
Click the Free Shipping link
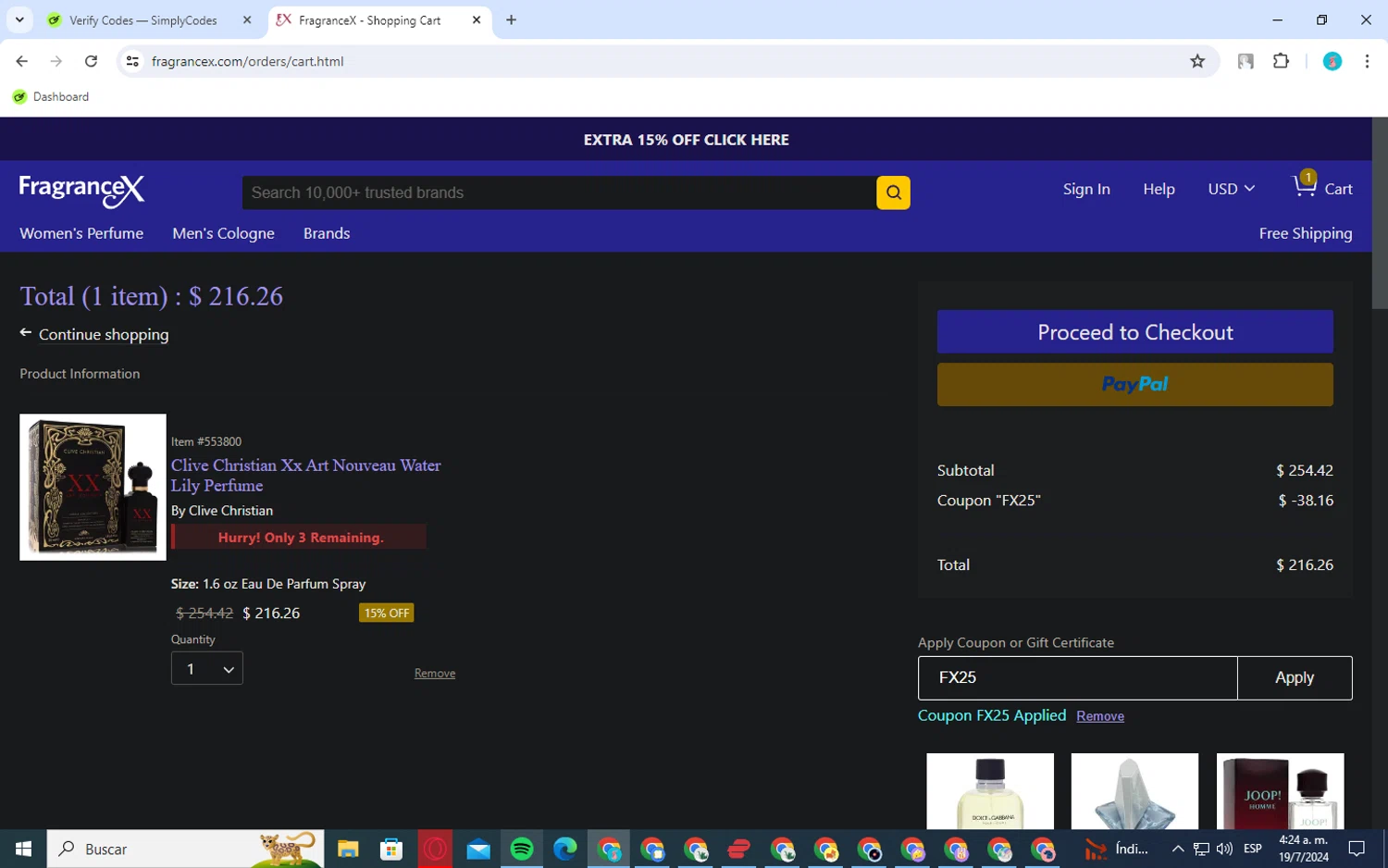(x=1305, y=233)
